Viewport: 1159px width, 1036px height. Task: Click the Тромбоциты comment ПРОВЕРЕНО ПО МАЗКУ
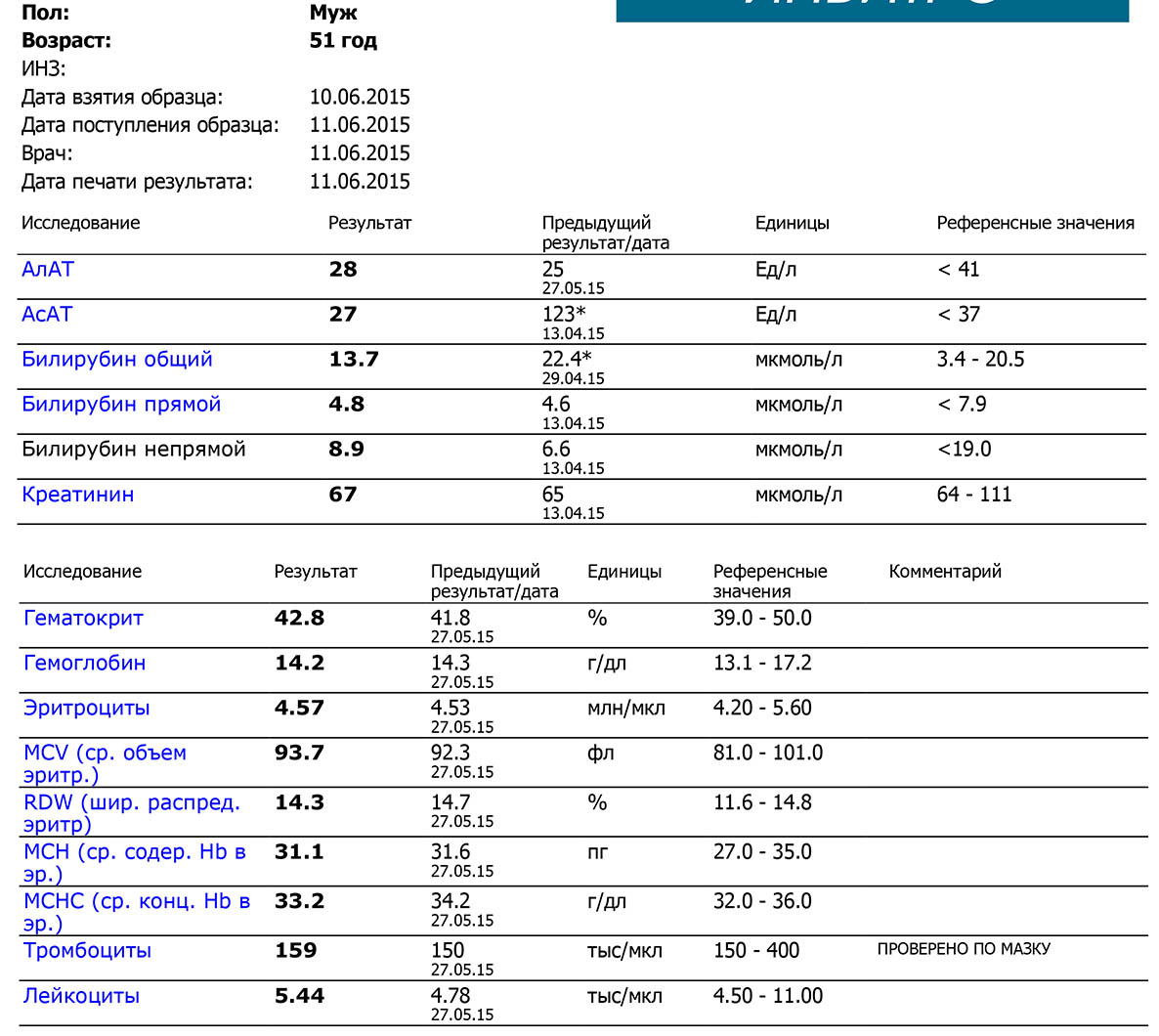point(964,949)
